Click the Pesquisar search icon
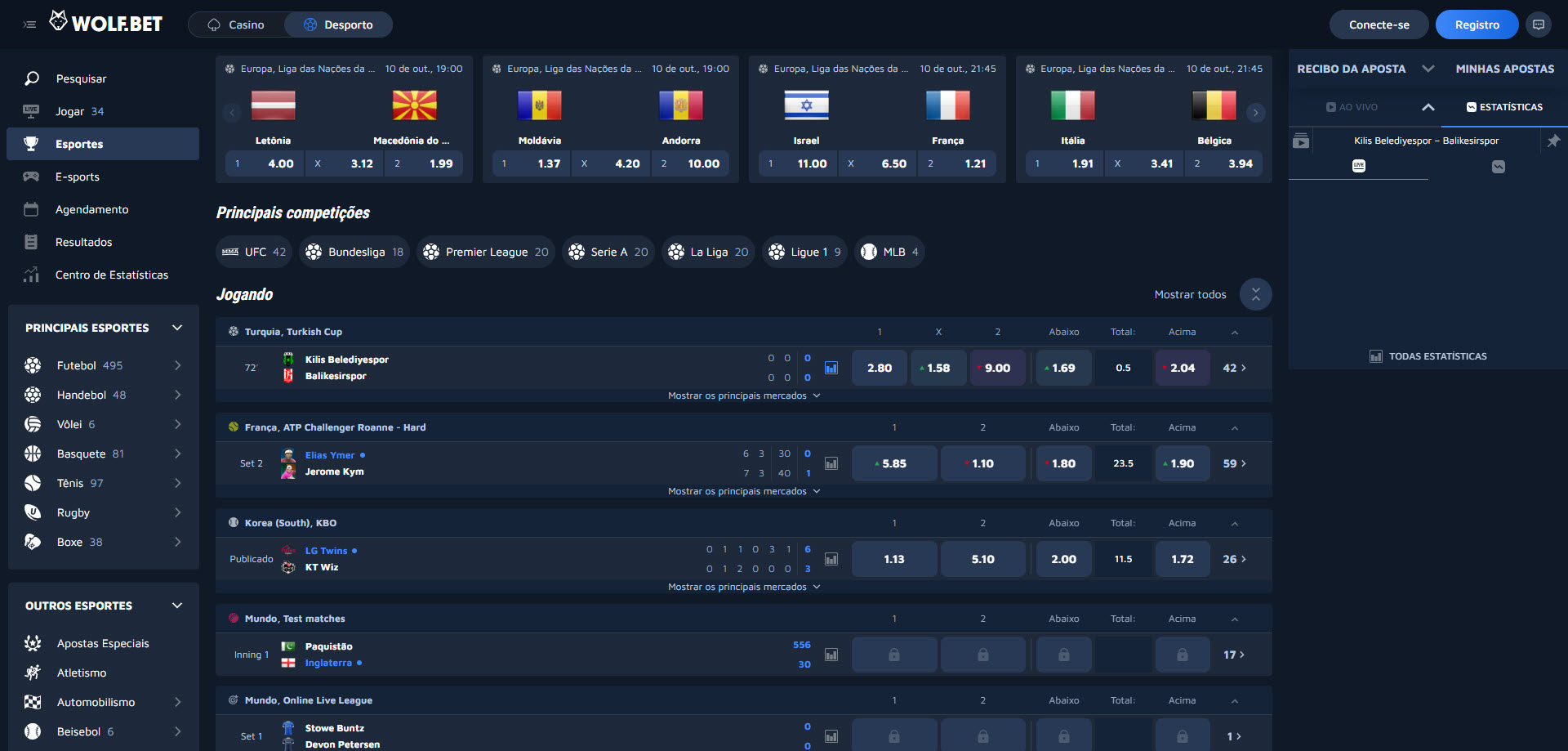1568x751 pixels. click(32, 78)
